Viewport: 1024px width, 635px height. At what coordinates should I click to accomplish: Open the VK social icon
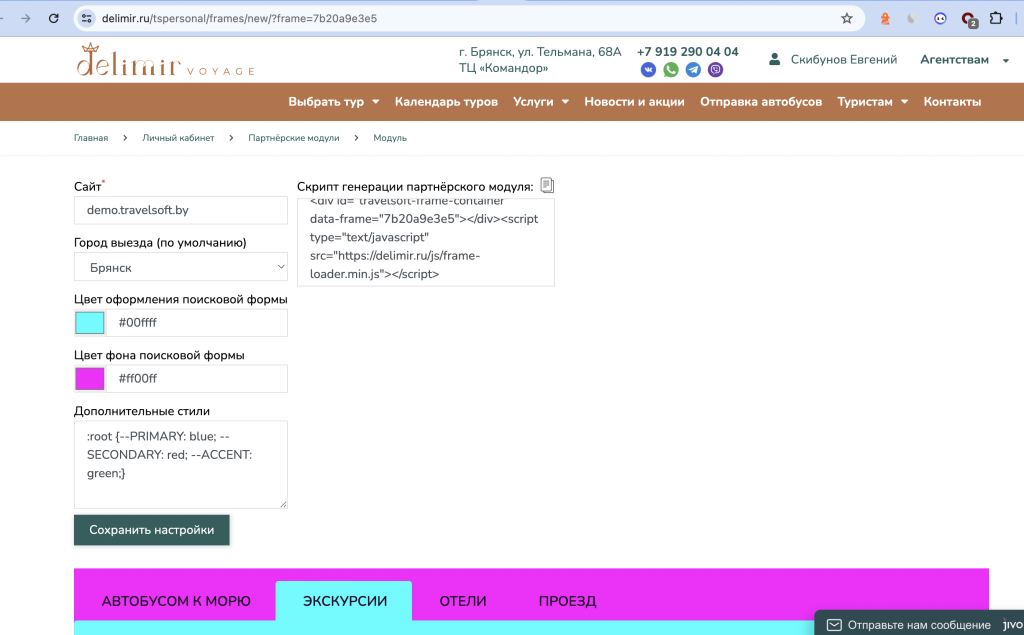pyautogui.click(x=648, y=69)
